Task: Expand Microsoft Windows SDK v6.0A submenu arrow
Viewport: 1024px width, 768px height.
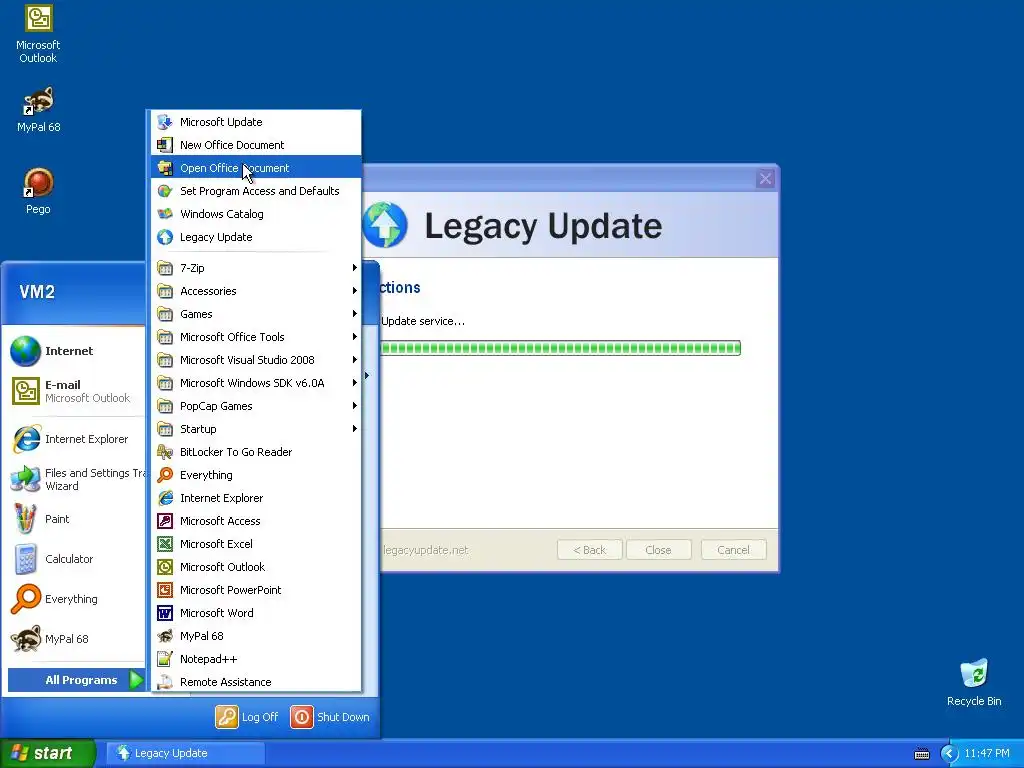Action: [x=355, y=383]
